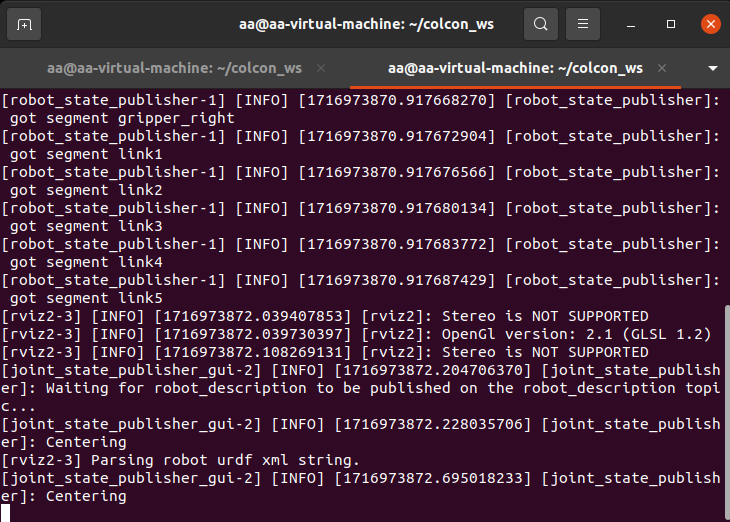Screen dimensions: 730x522
Task: Maximize the terminal window
Action: [671, 23]
